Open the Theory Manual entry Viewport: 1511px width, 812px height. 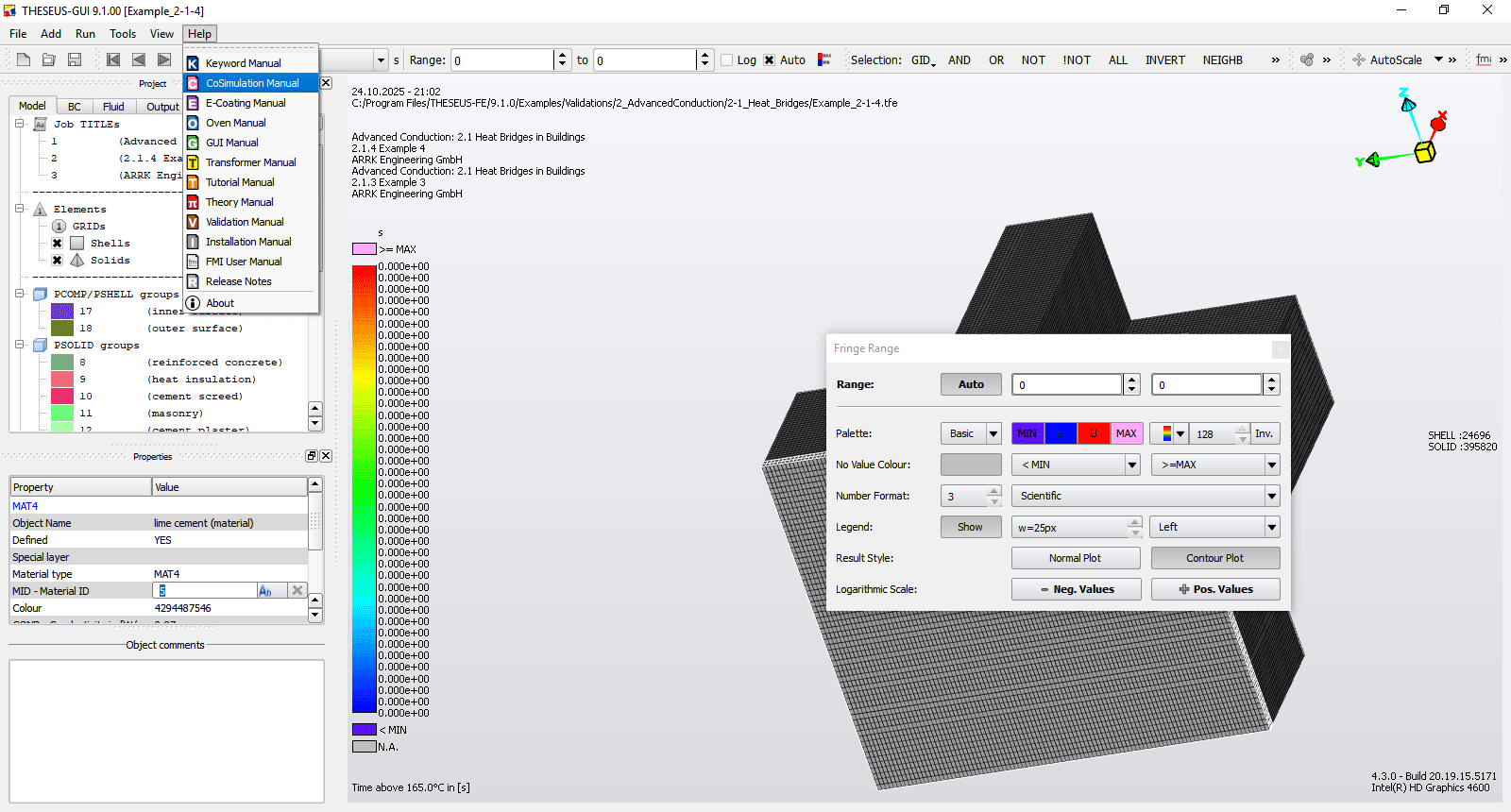[x=240, y=202]
